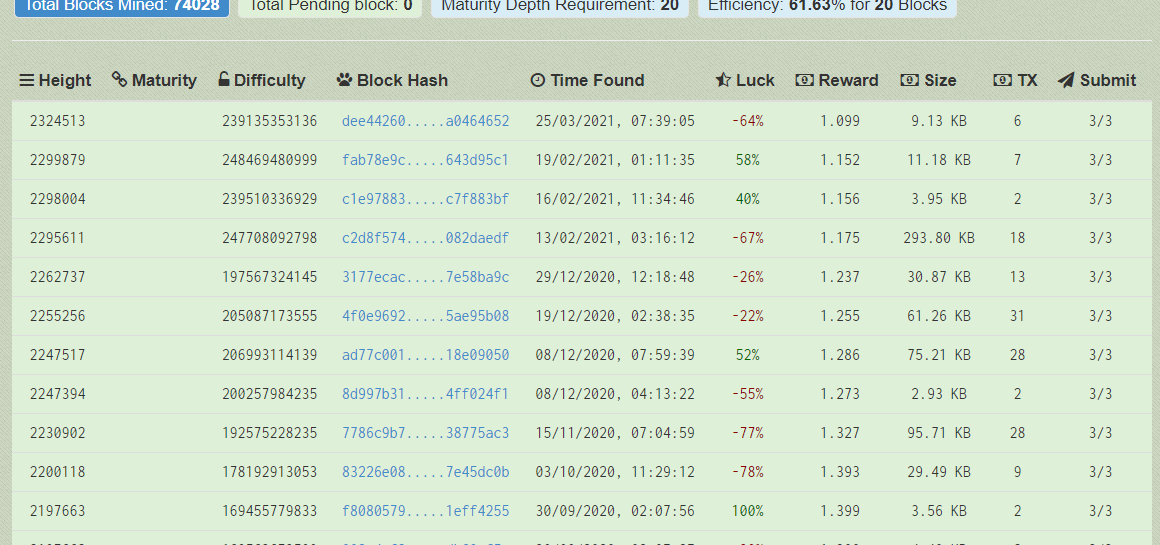Image resolution: width=1160 pixels, height=545 pixels.
Task: Click the Submit paper plane icon
Action: point(1066,80)
